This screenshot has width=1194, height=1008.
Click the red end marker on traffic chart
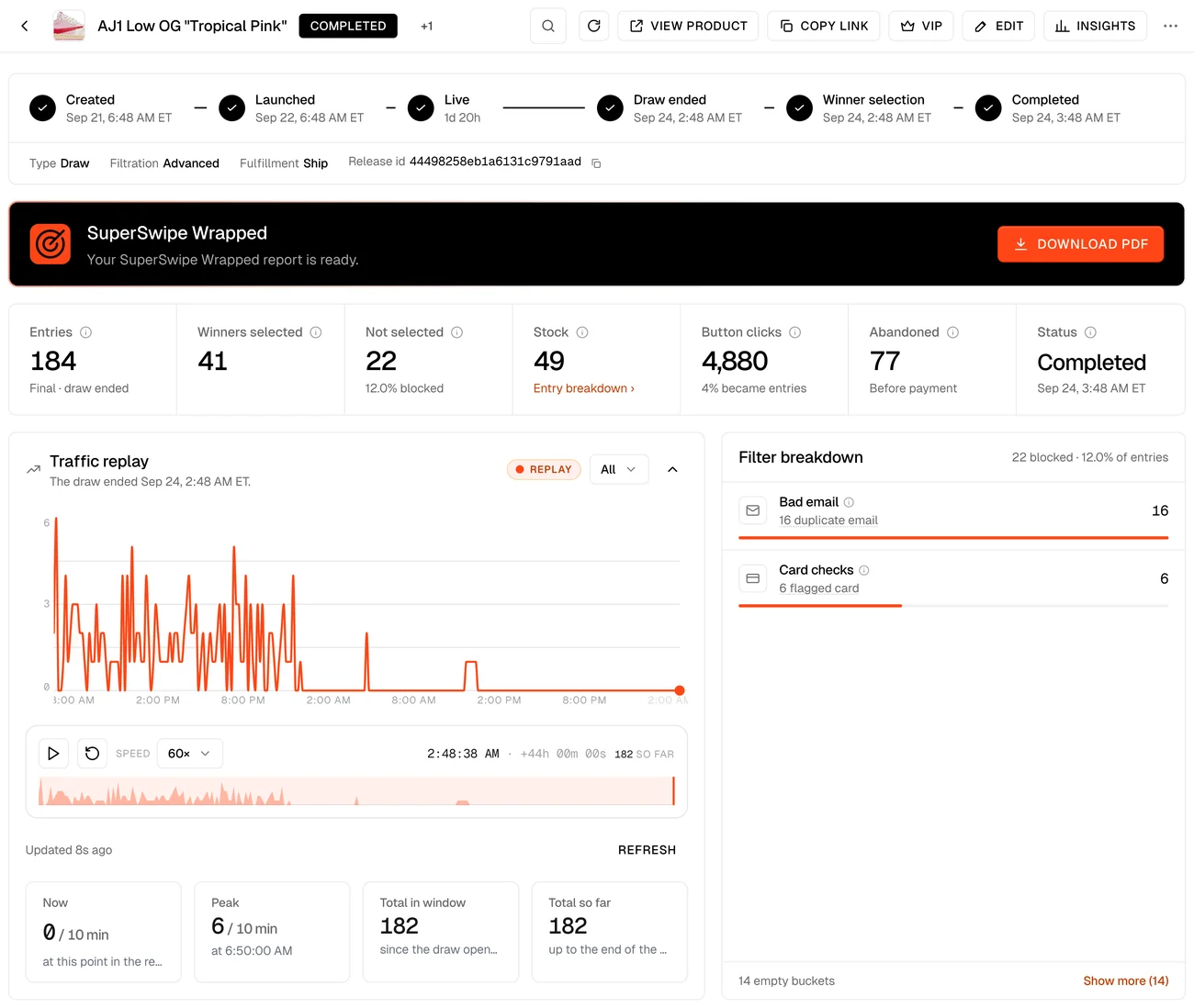click(680, 690)
